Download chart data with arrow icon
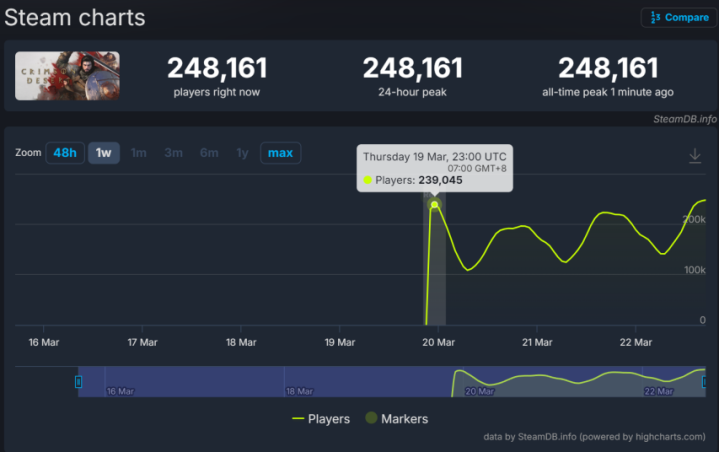 point(695,156)
